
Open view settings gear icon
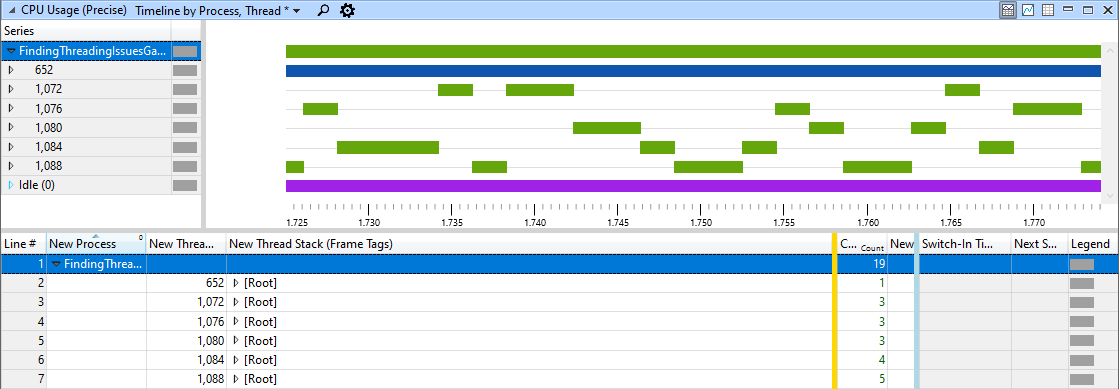pos(347,11)
